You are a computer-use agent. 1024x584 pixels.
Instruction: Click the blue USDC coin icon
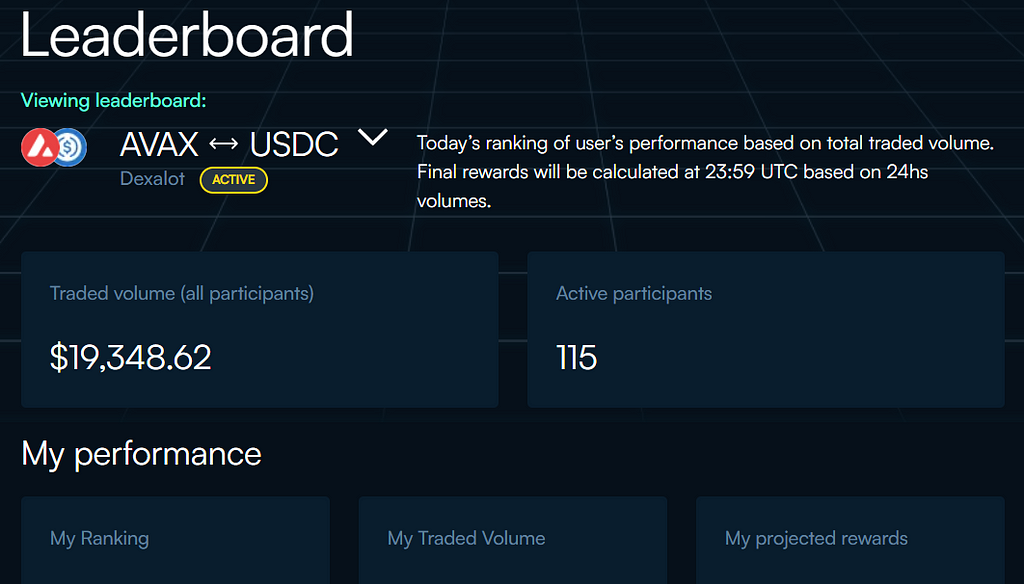point(71,148)
